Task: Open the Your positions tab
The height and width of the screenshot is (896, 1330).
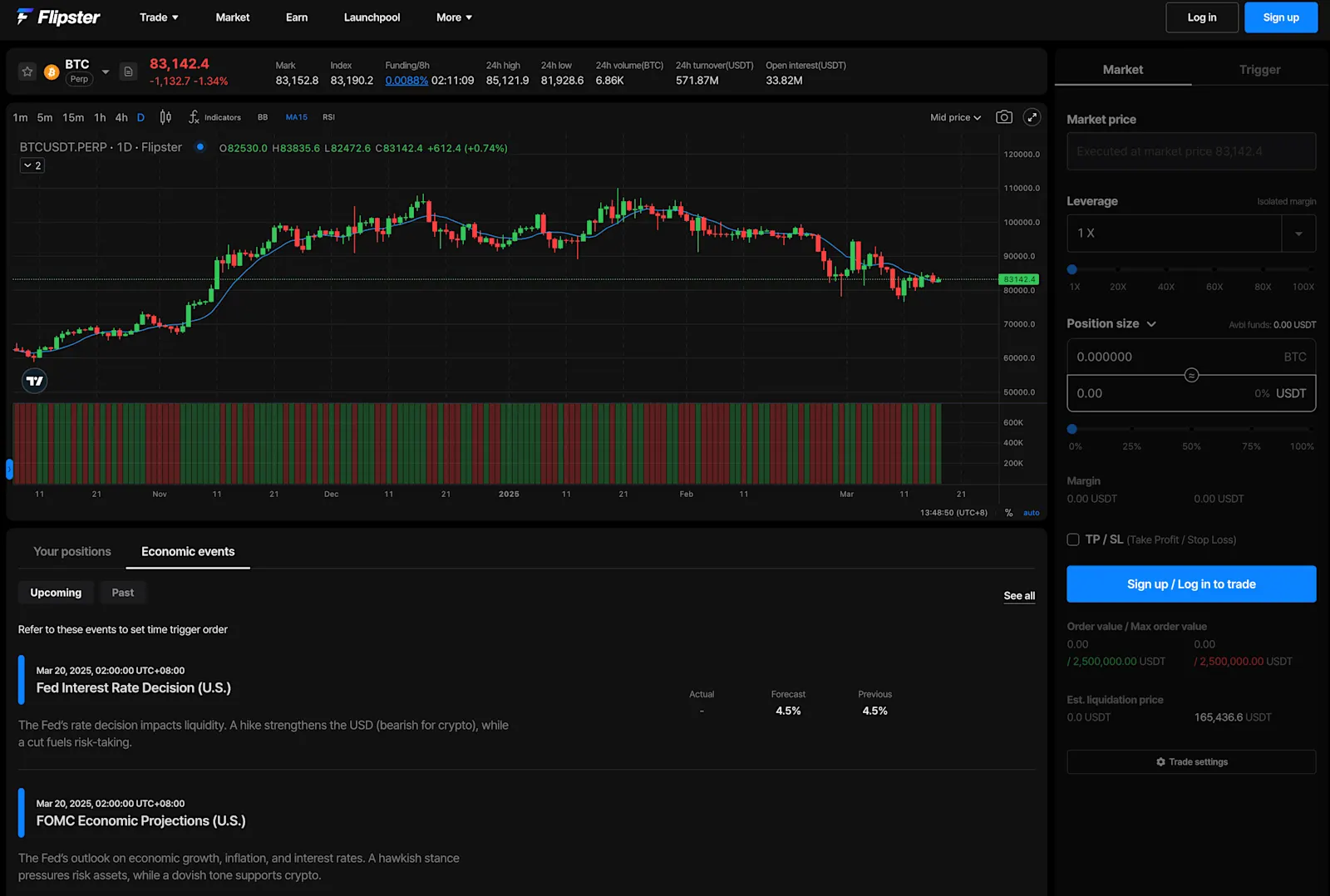Action: [72, 552]
